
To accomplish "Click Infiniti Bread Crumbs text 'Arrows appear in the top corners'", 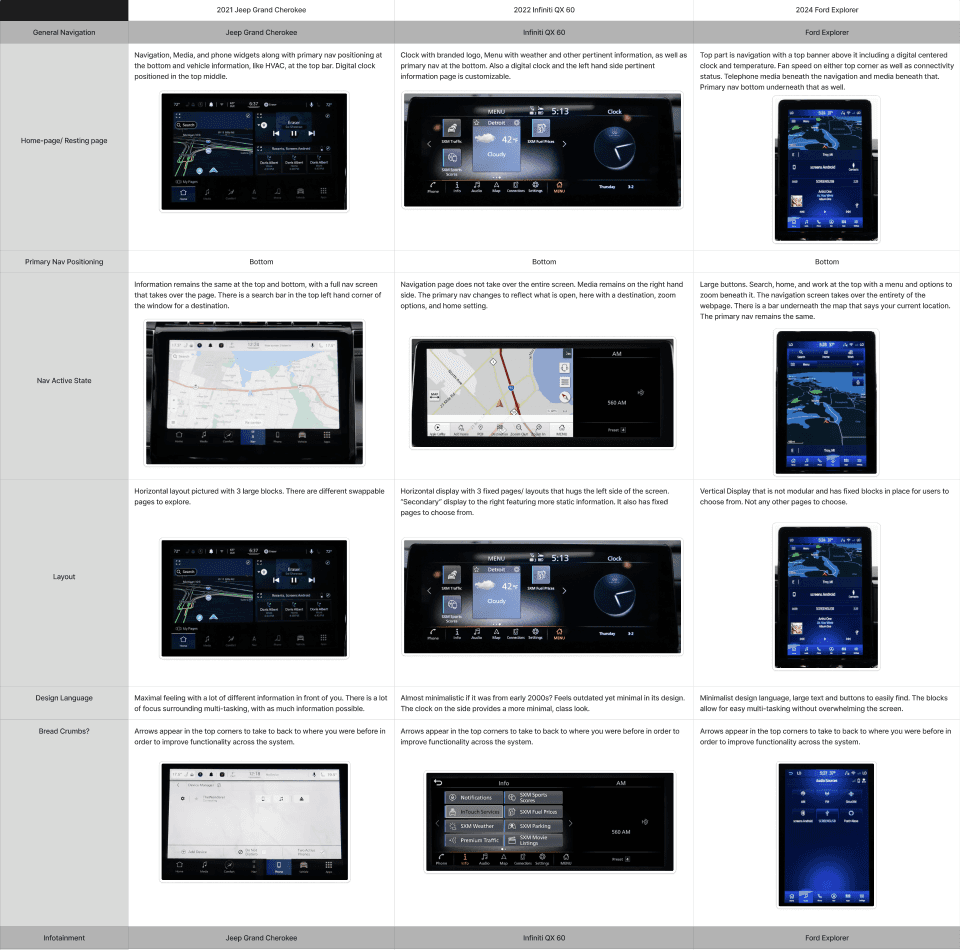I will [454, 731].
